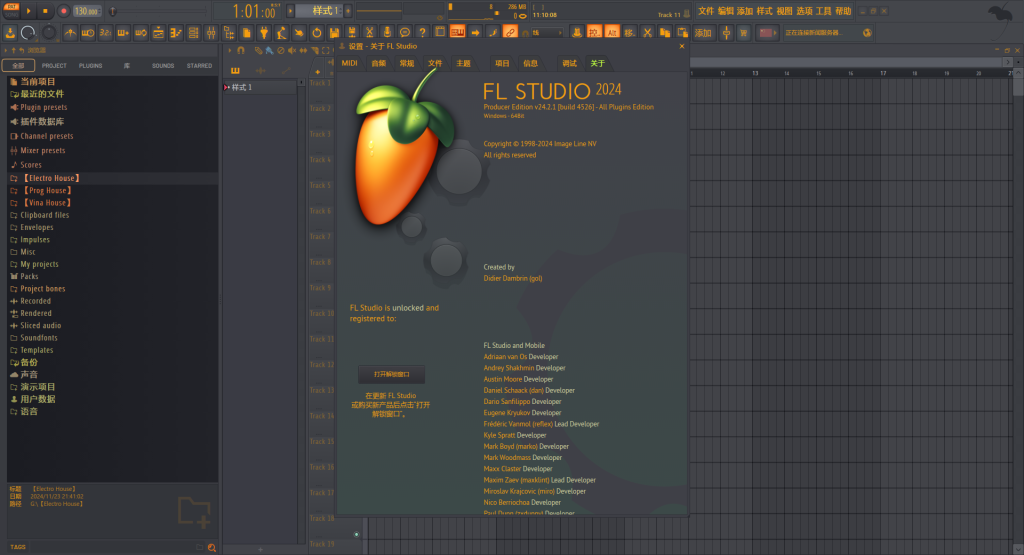Toggle the metronome icon in toolbar

click(71, 33)
